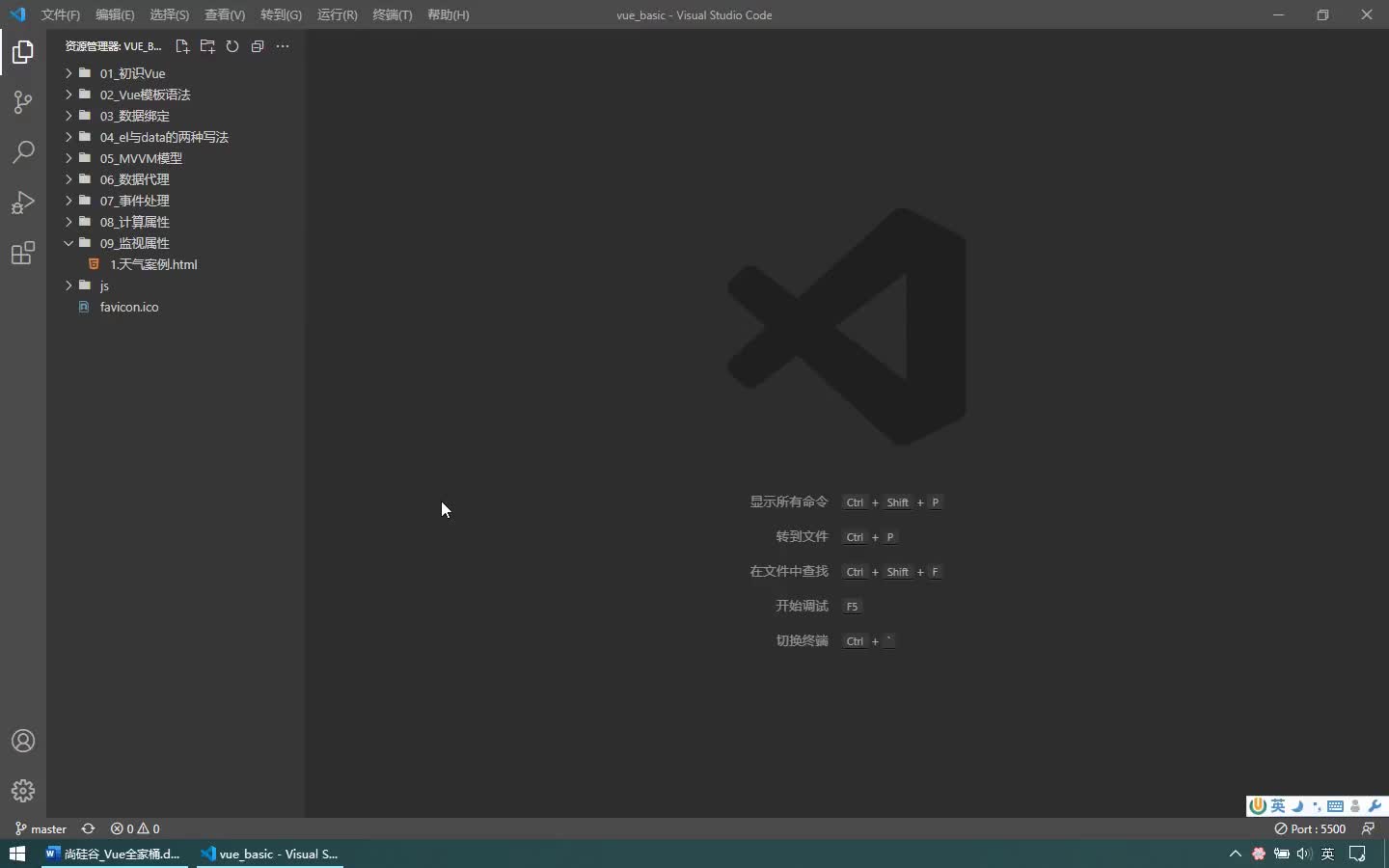
Task: Open the 帮助(H) menu
Action: pyautogui.click(x=449, y=14)
